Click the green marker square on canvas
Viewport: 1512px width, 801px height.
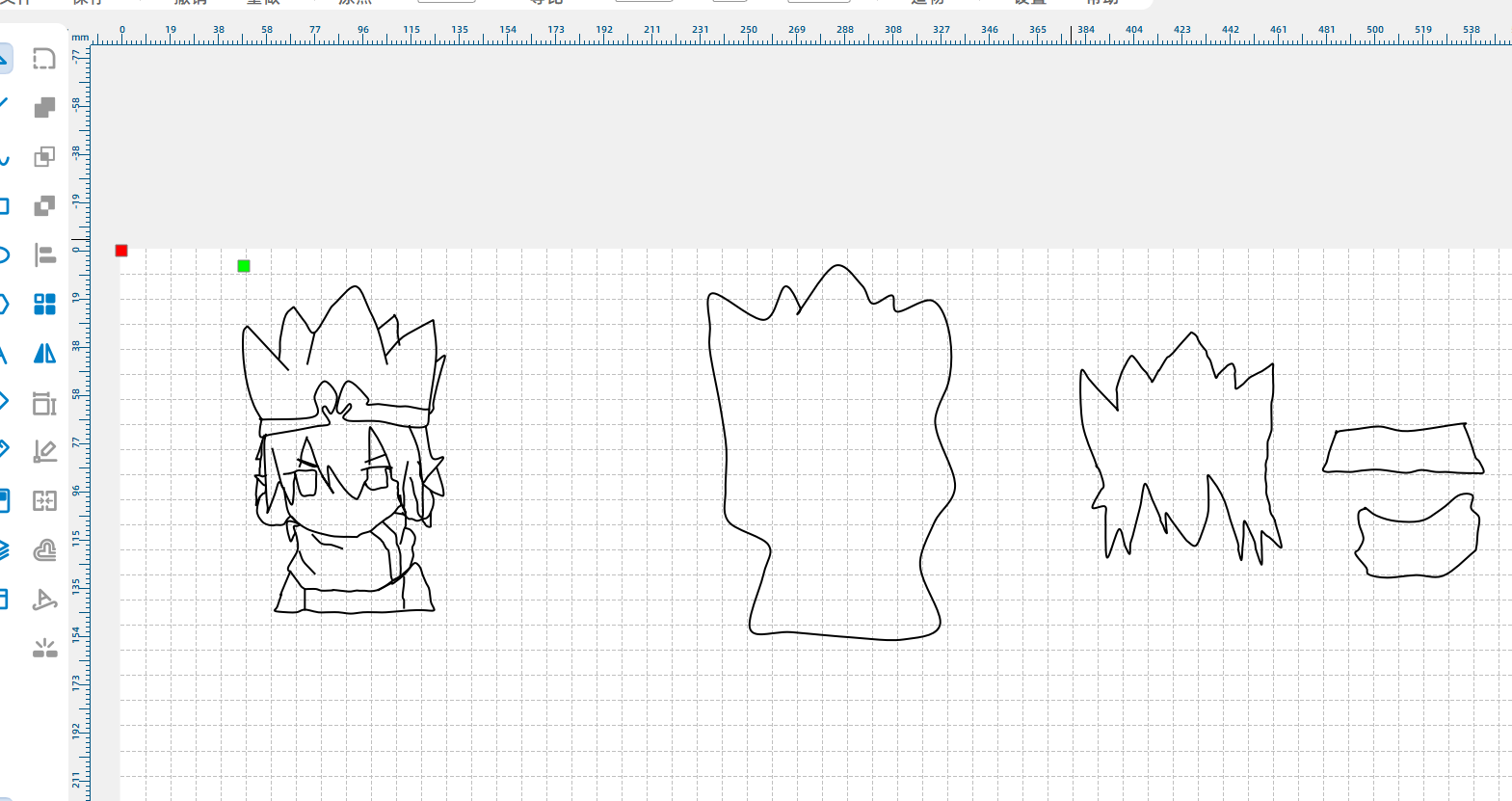coord(244,266)
